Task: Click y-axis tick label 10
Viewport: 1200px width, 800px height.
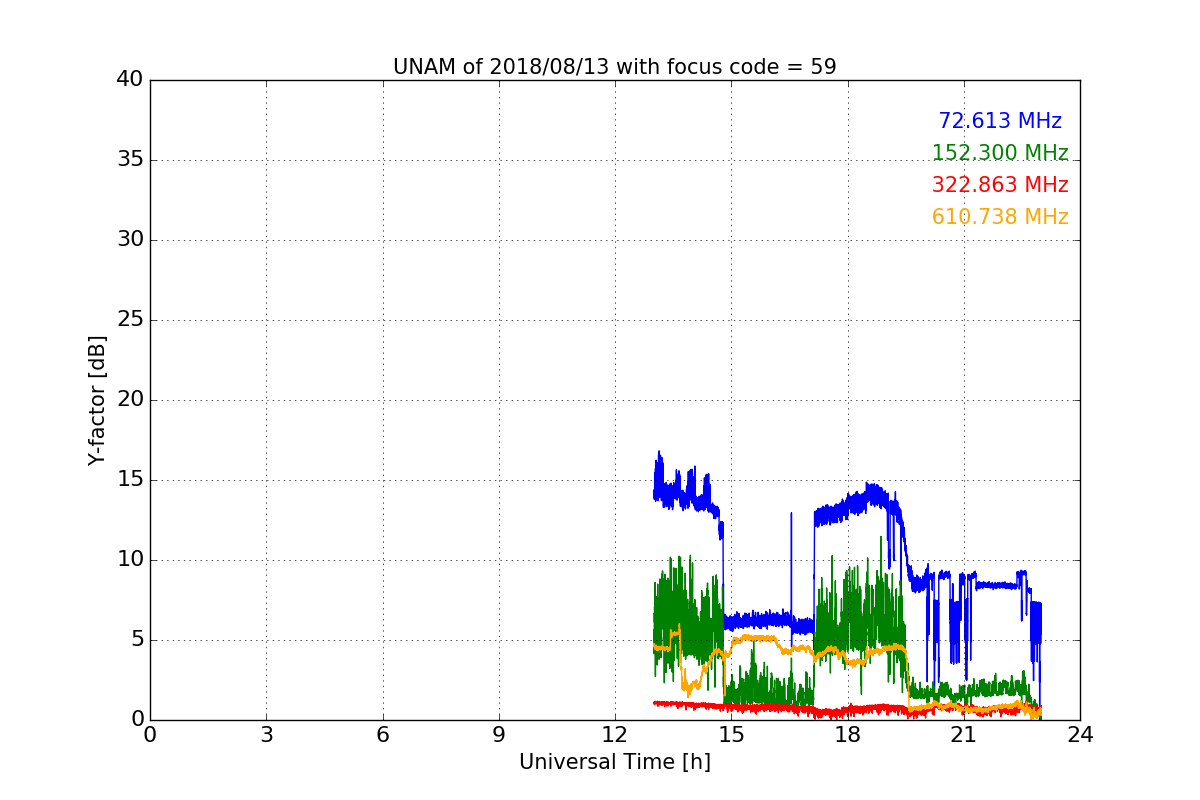Action: click(x=130, y=560)
